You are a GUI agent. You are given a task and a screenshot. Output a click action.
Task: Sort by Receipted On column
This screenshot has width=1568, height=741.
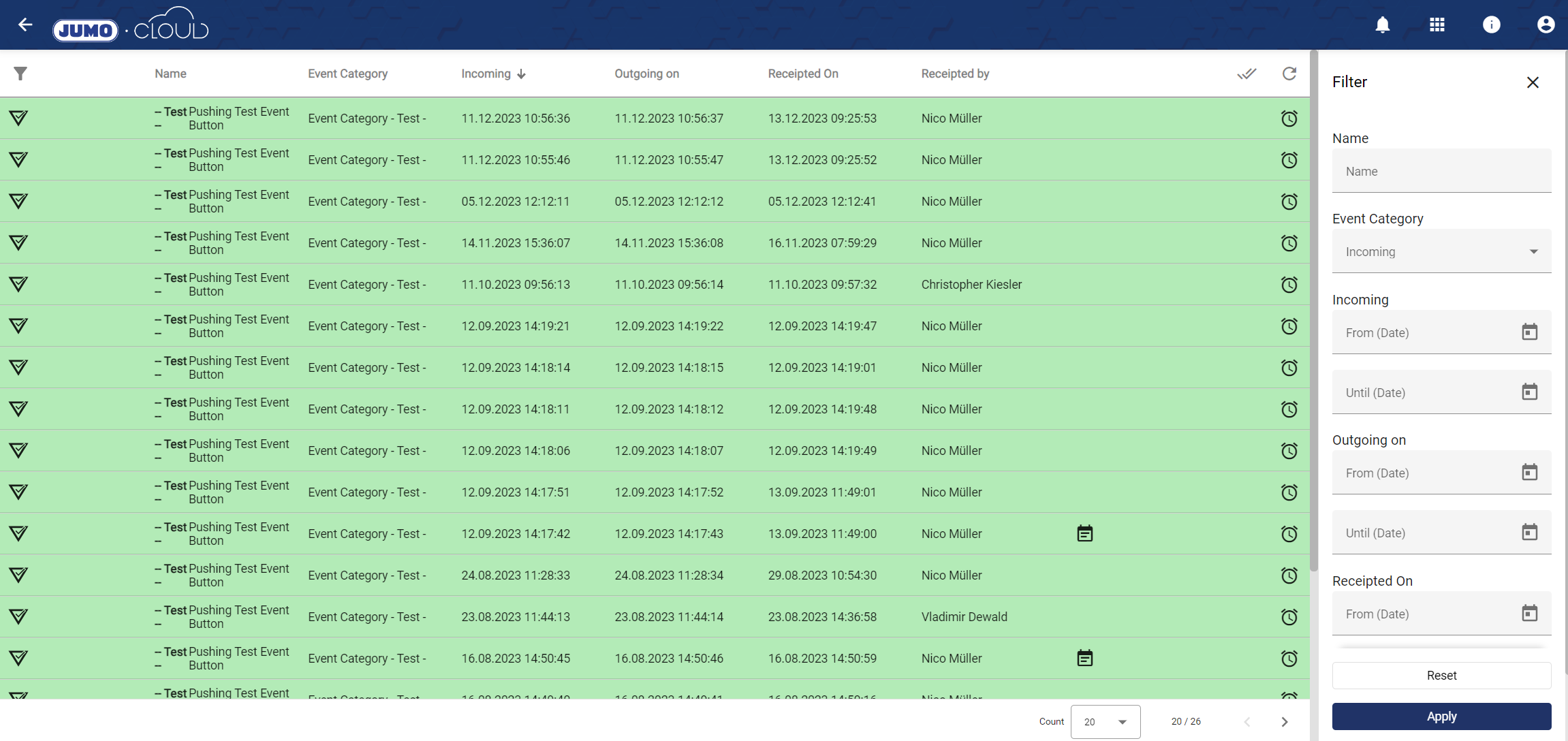tap(802, 74)
